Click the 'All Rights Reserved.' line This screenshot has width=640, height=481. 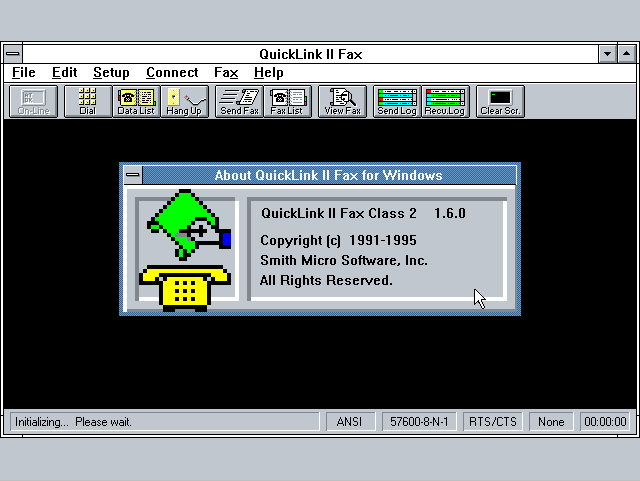point(326,280)
